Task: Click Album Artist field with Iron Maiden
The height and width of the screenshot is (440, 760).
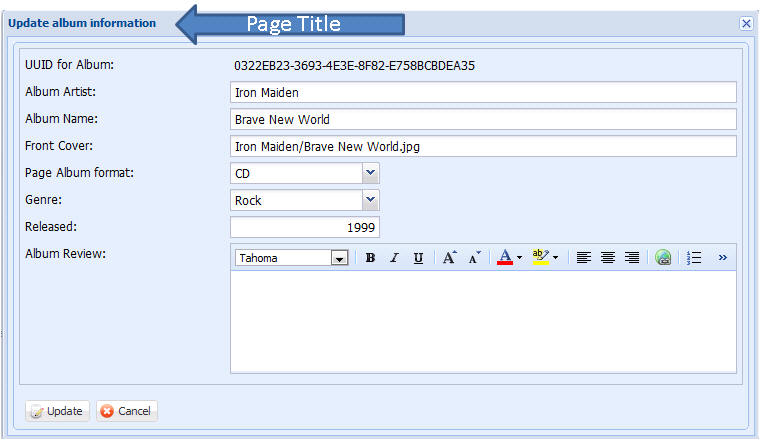Action: tap(483, 92)
